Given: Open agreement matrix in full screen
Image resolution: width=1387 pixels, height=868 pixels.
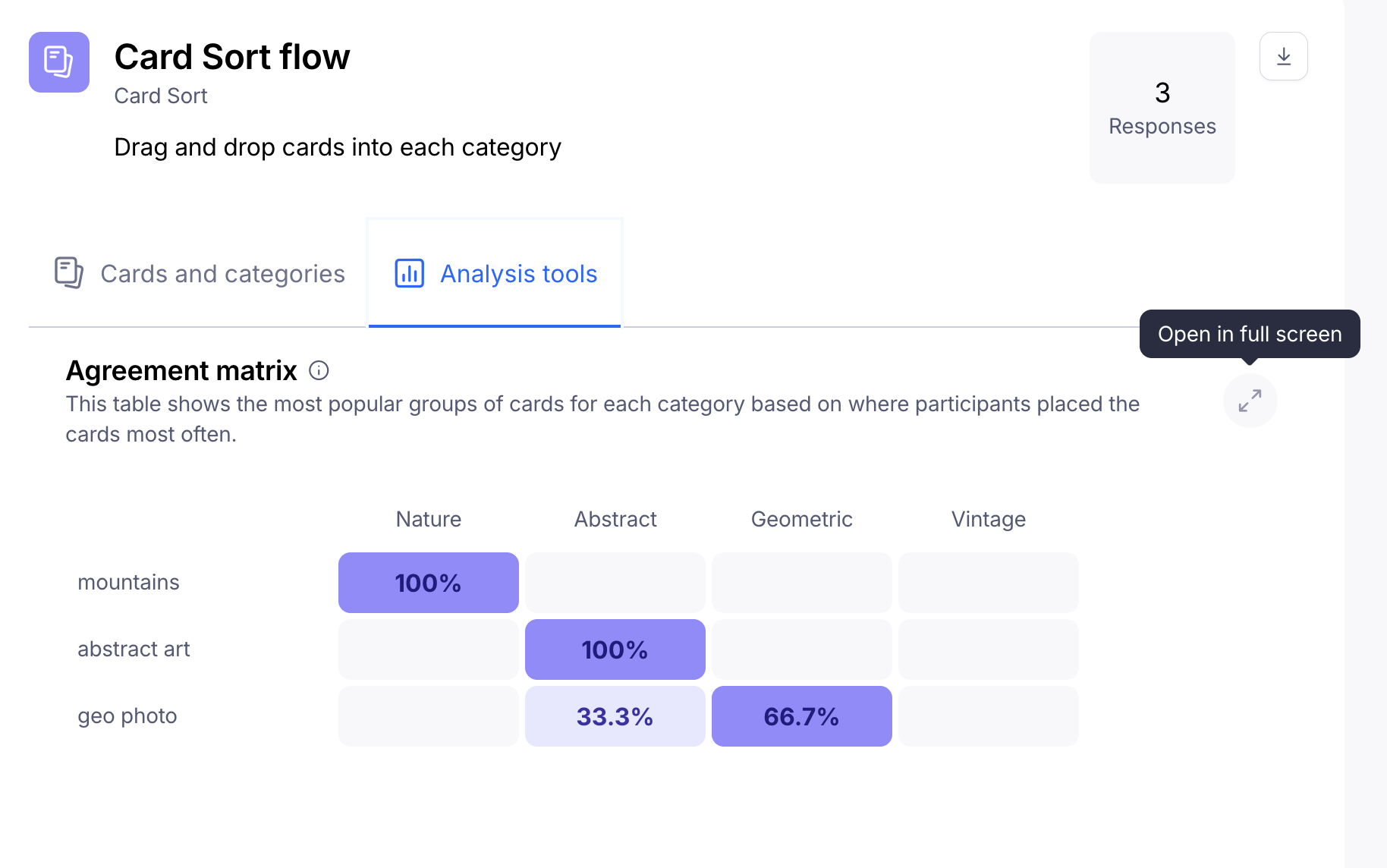Looking at the screenshot, I should click(1250, 401).
